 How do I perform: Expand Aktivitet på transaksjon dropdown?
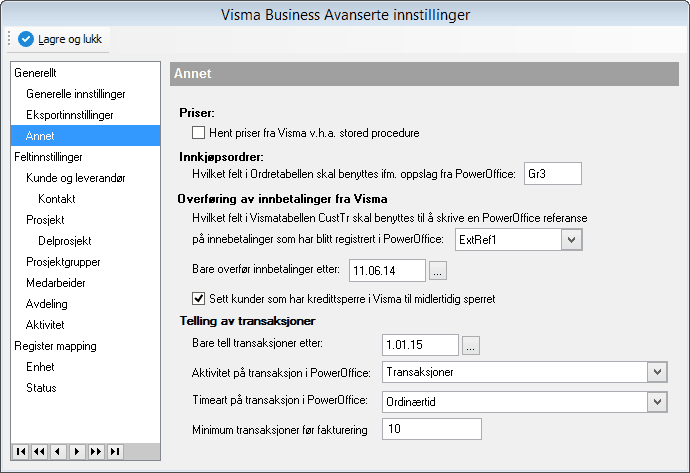click(x=657, y=372)
